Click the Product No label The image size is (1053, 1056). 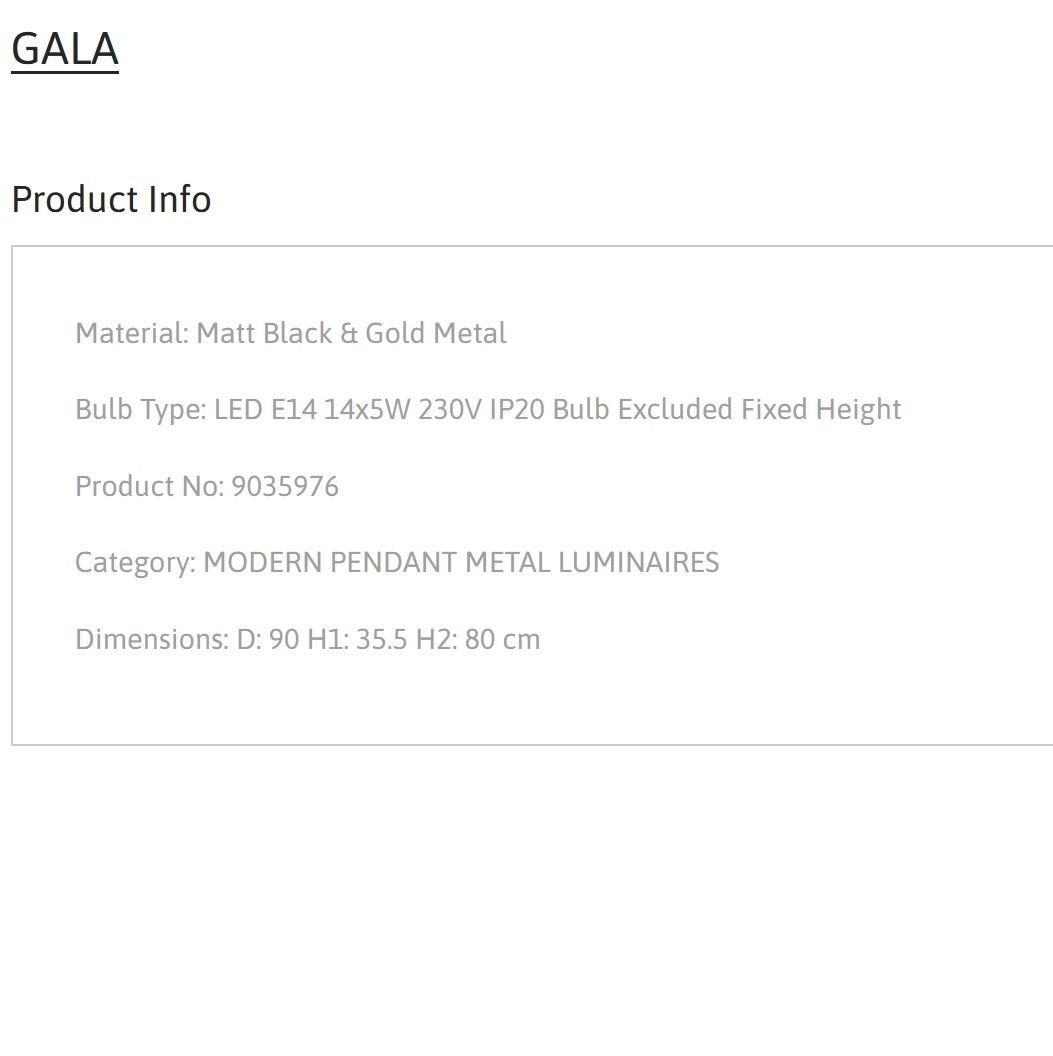click(x=149, y=486)
